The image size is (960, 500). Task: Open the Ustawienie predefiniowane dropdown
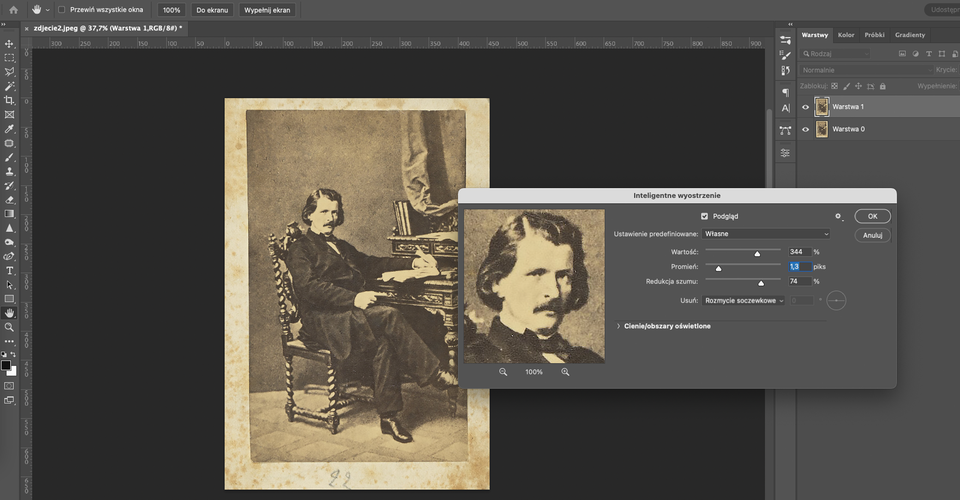tap(766, 234)
